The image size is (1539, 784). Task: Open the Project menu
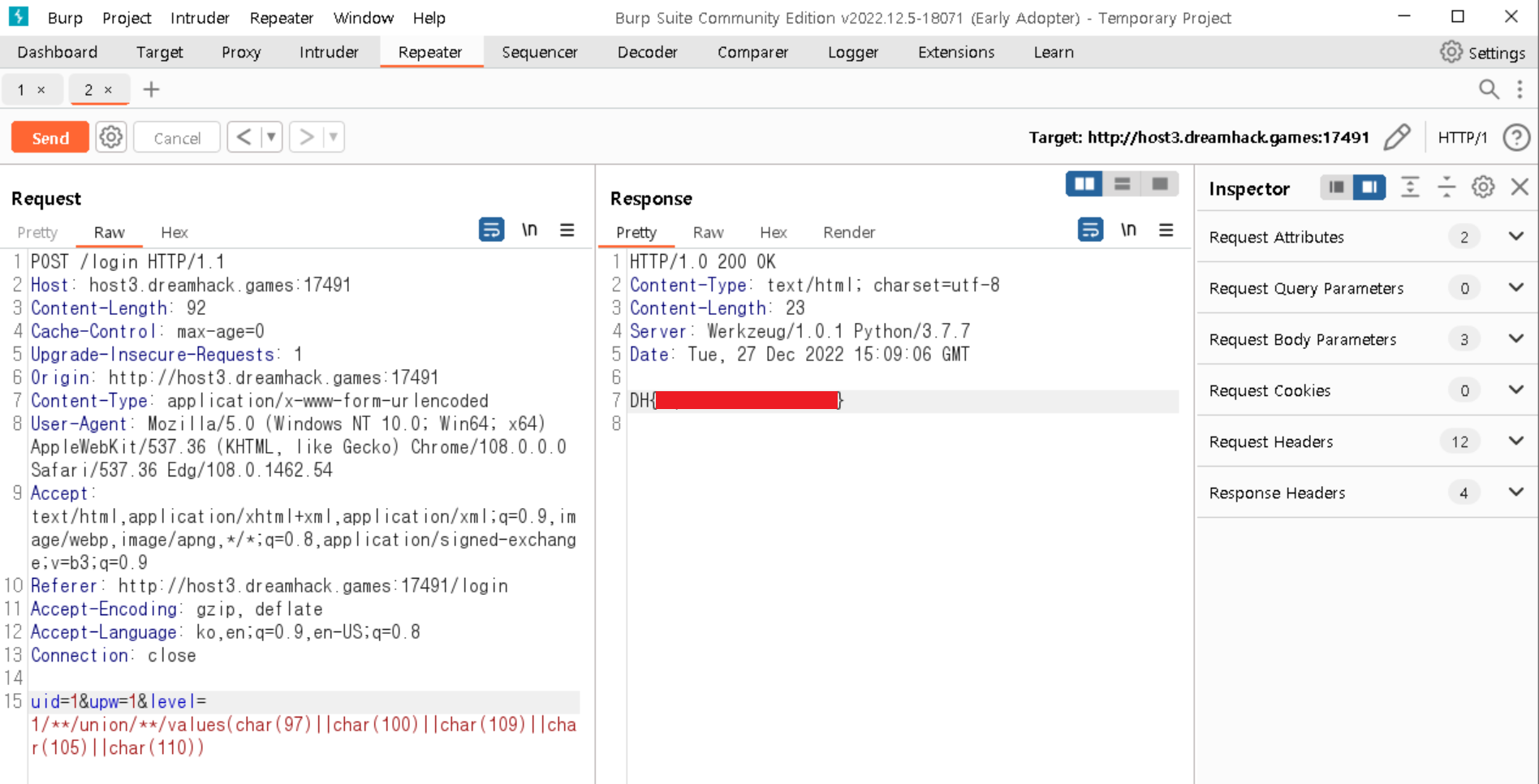pyautogui.click(x=127, y=18)
